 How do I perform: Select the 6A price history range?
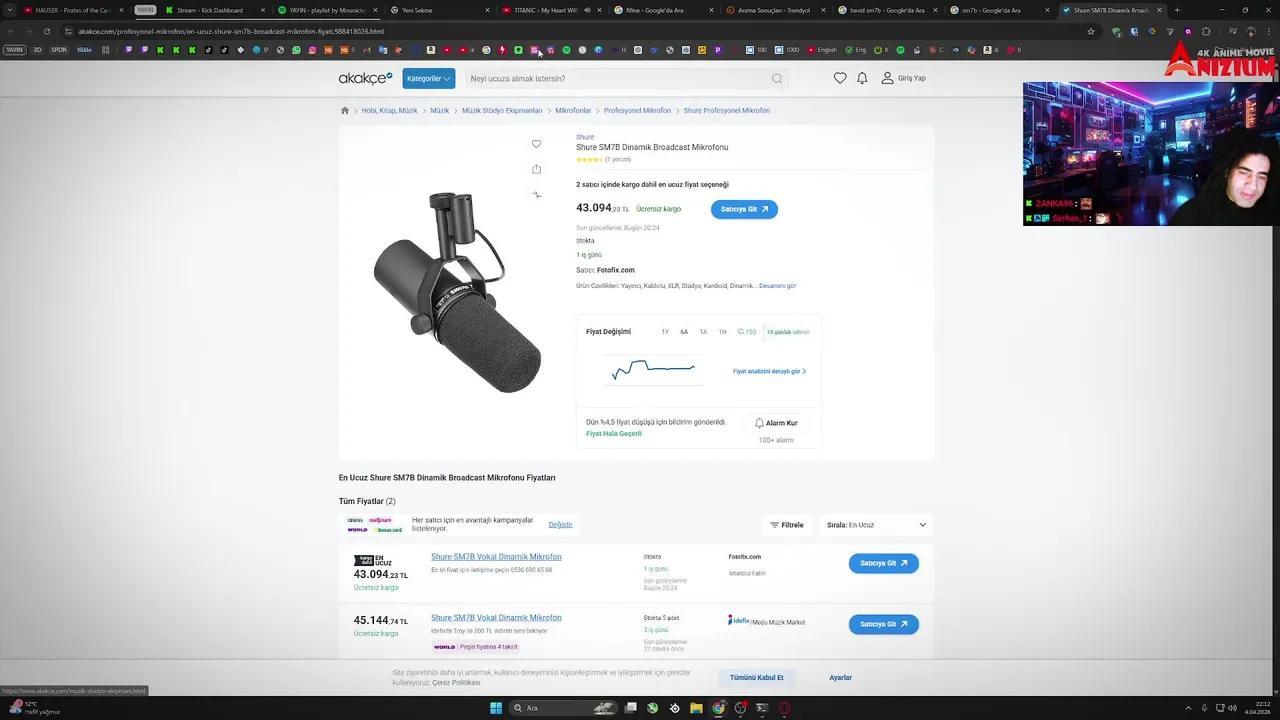click(684, 332)
